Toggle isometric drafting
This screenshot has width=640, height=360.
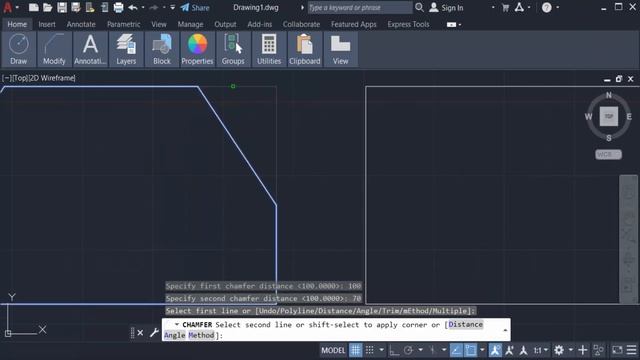click(432, 350)
